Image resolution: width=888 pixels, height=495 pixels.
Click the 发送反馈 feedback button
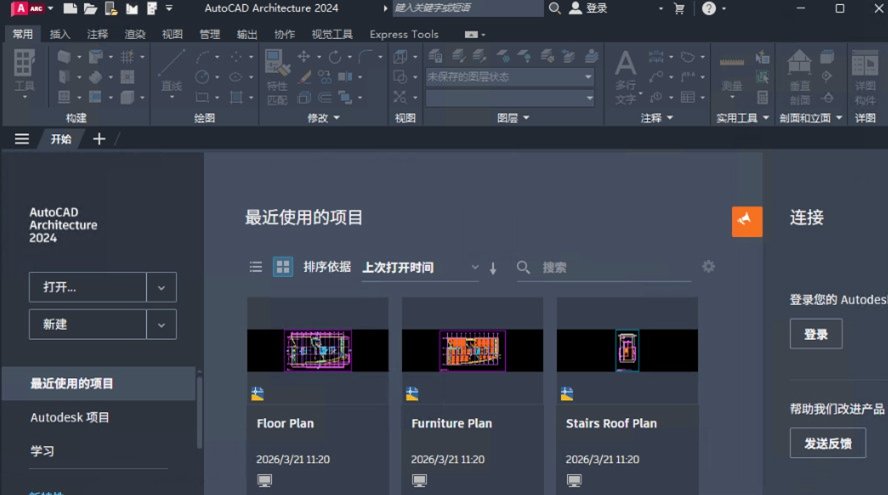tap(827, 443)
